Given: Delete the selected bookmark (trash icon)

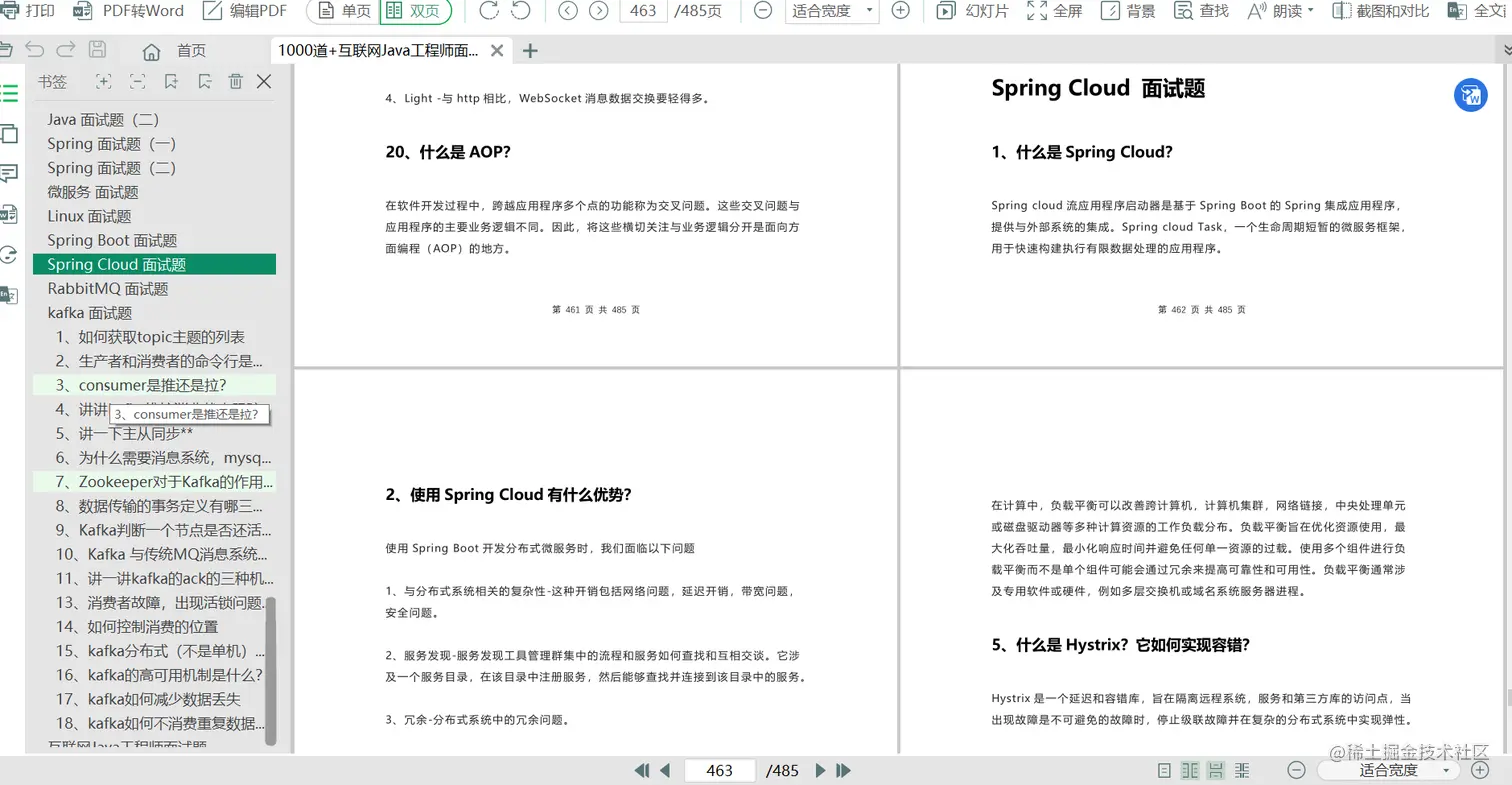Looking at the screenshot, I should coord(235,82).
